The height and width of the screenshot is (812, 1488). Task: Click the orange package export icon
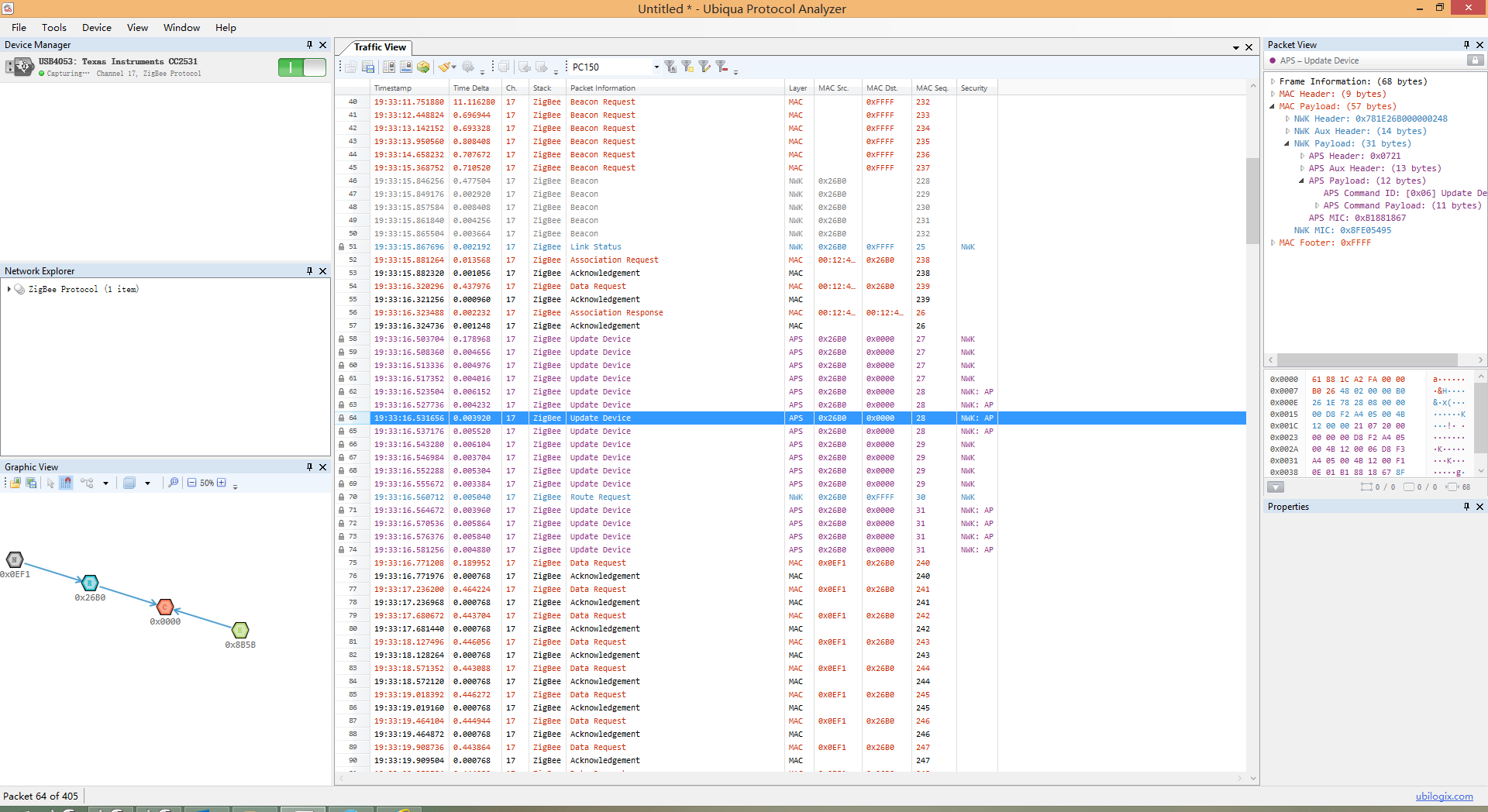[x=423, y=67]
